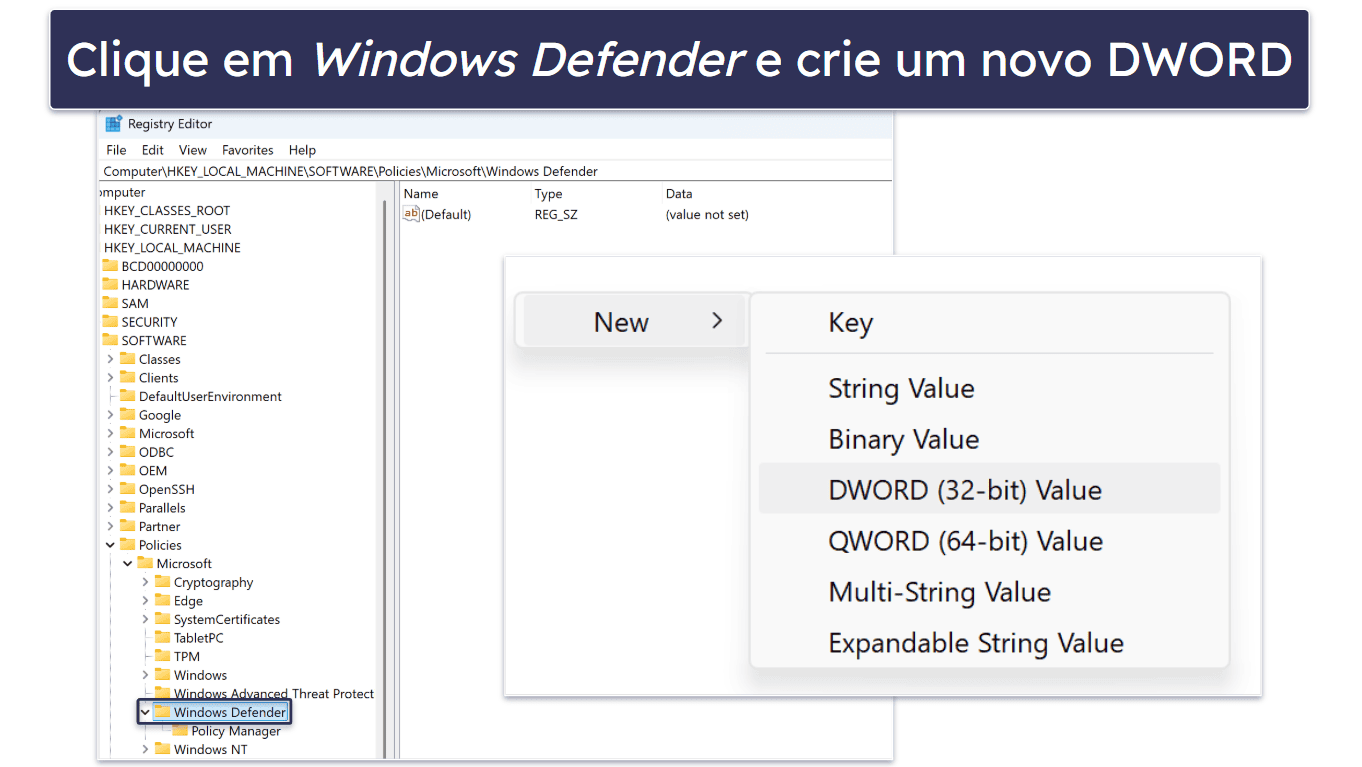The image size is (1362, 767).
Task: Select the HKEY_CLASSES_ROOT key
Action: [167, 211]
